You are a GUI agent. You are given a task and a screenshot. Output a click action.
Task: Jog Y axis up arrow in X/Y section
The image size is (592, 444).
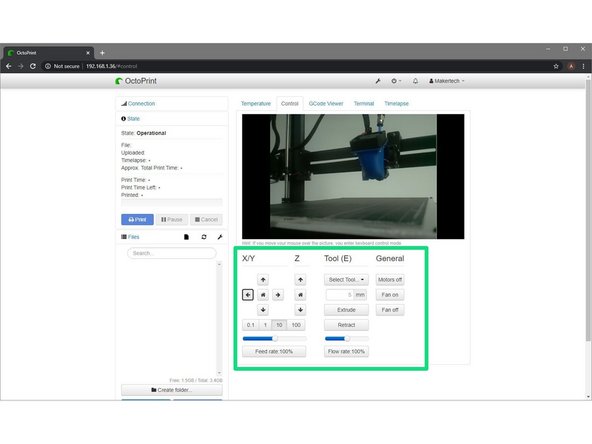coord(263,280)
